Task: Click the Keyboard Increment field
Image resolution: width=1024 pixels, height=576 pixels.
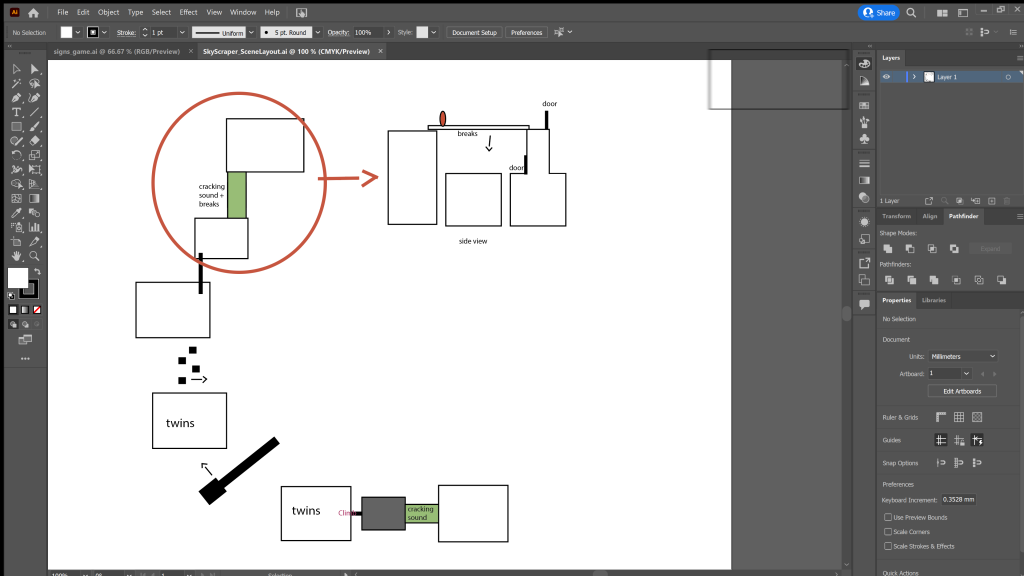Action: tap(958, 500)
